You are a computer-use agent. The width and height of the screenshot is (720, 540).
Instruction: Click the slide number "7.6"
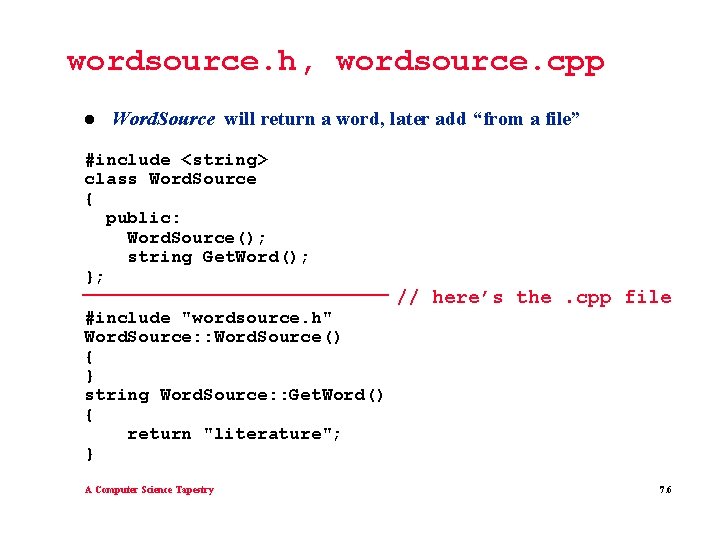tap(665, 489)
